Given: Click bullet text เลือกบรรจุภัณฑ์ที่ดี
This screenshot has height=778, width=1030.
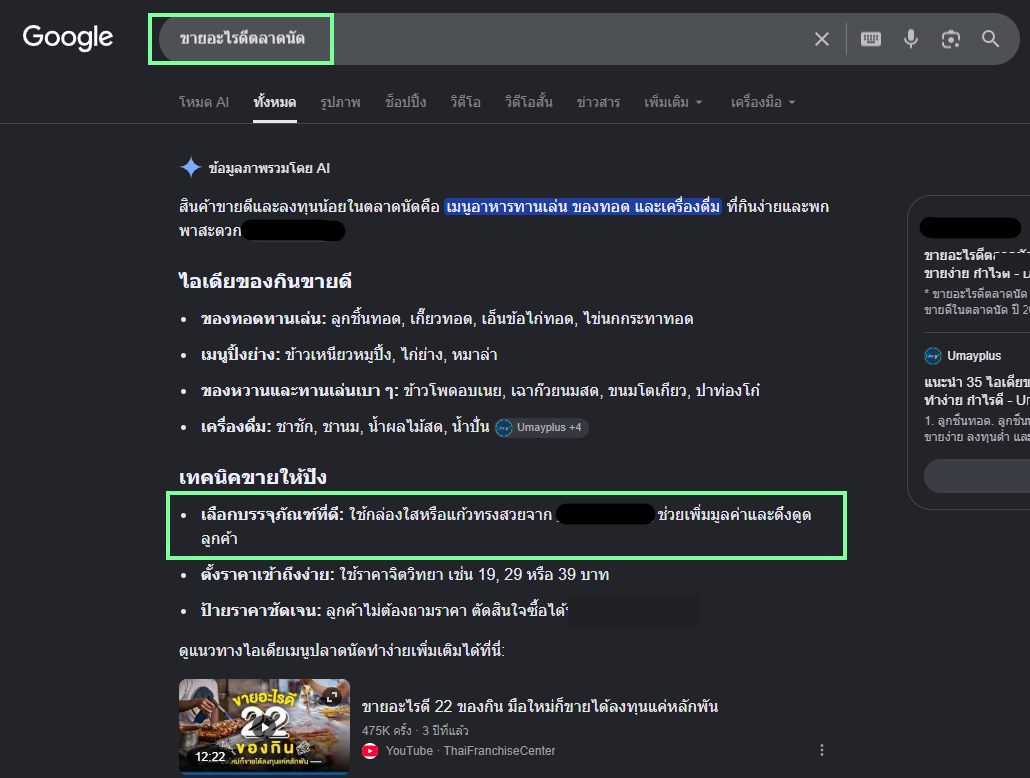Looking at the screenshot, I should click(272, 515).
